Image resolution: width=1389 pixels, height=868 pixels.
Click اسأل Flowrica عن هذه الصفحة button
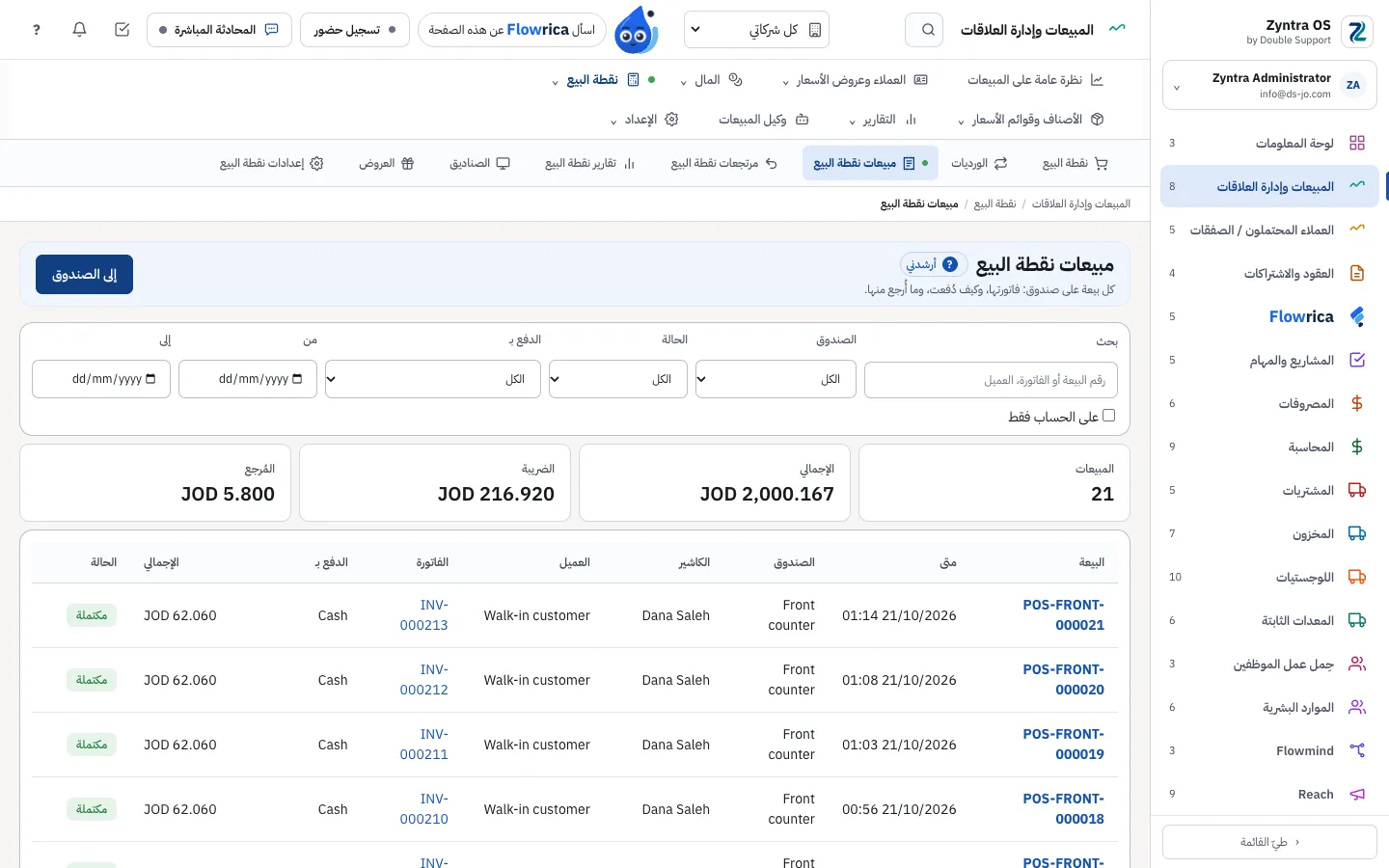pyautogui.click(x=512, y=30)
